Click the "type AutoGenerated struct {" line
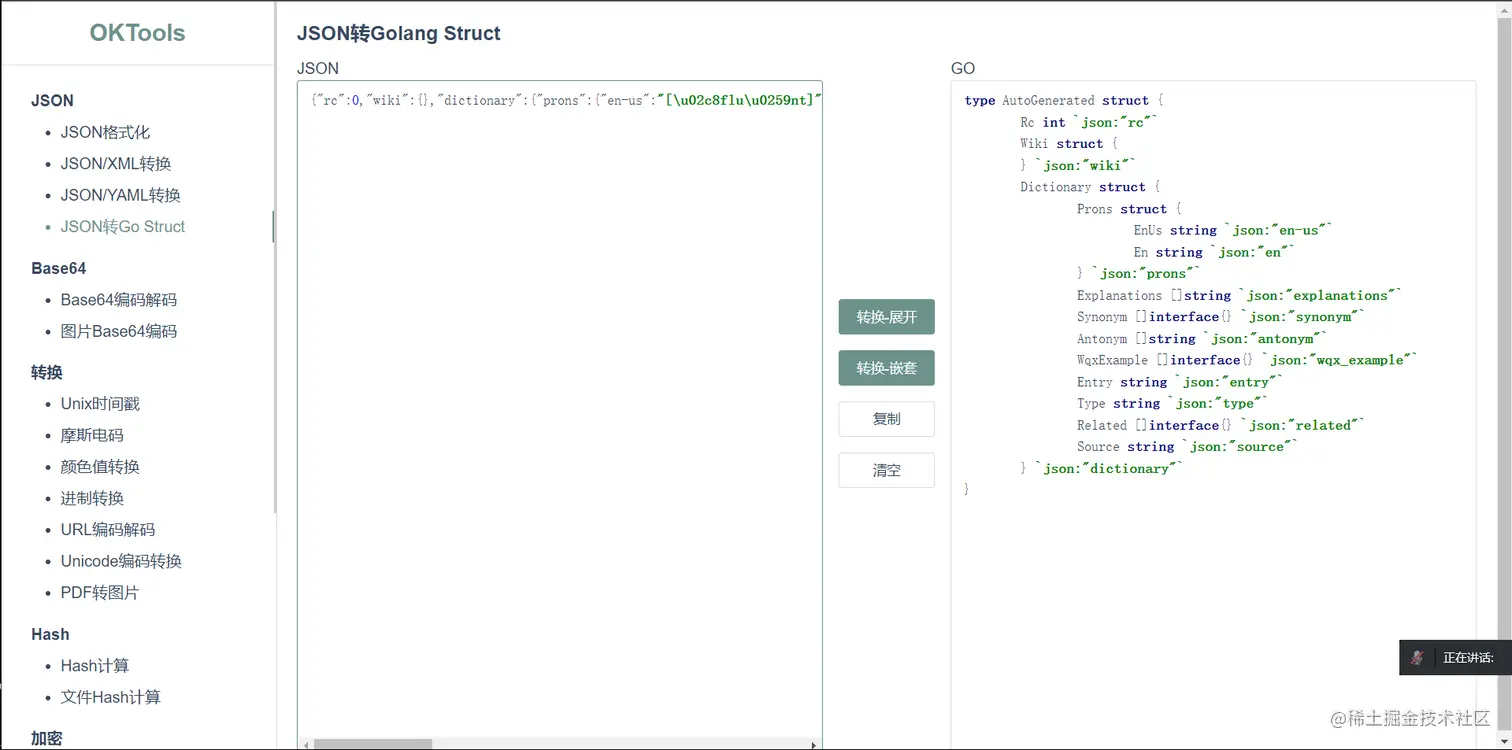This screenshot has width=1512, height=750. pyautogui.click(x=1064, y=101)
